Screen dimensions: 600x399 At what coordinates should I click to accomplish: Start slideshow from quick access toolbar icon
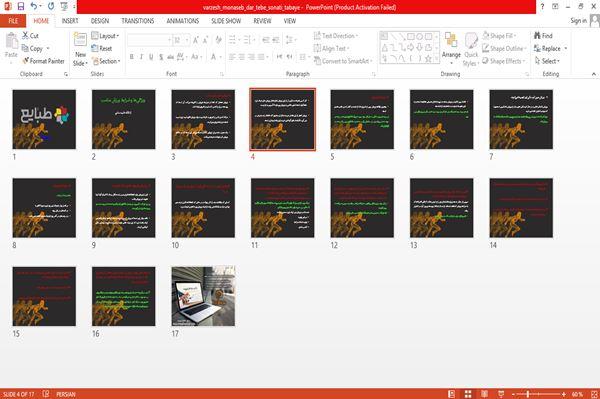(x=64, y=6)
